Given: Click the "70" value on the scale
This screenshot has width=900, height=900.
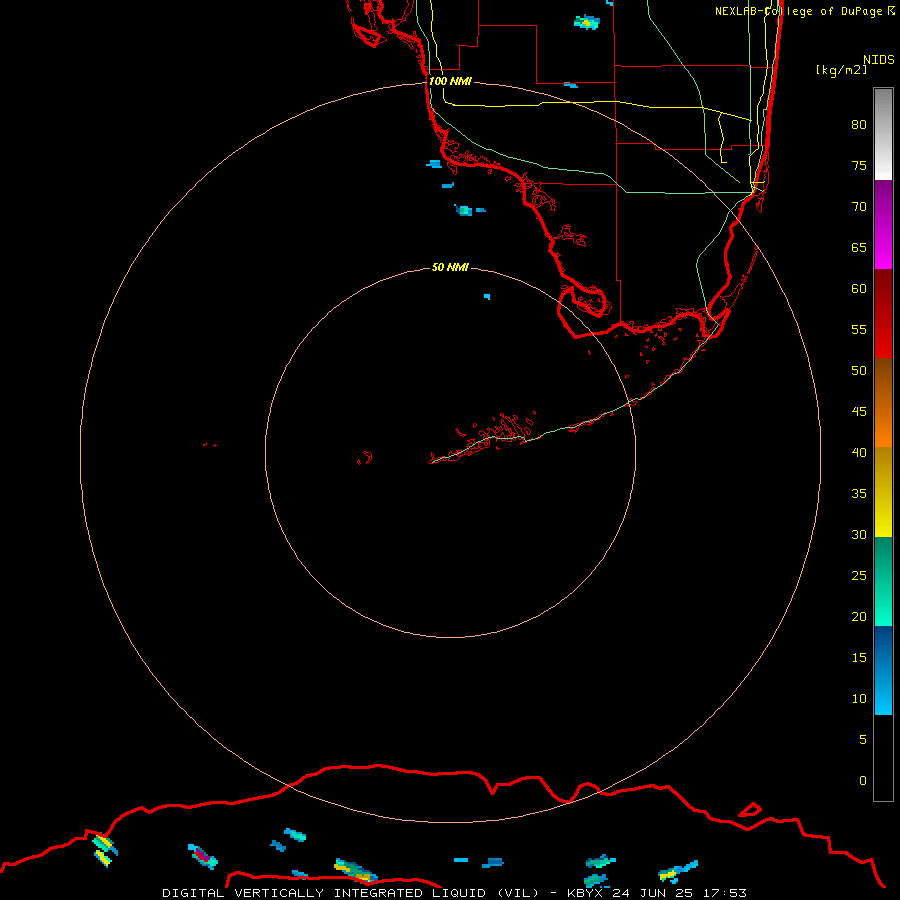Looking at the screenshot, I should (859, 207).
